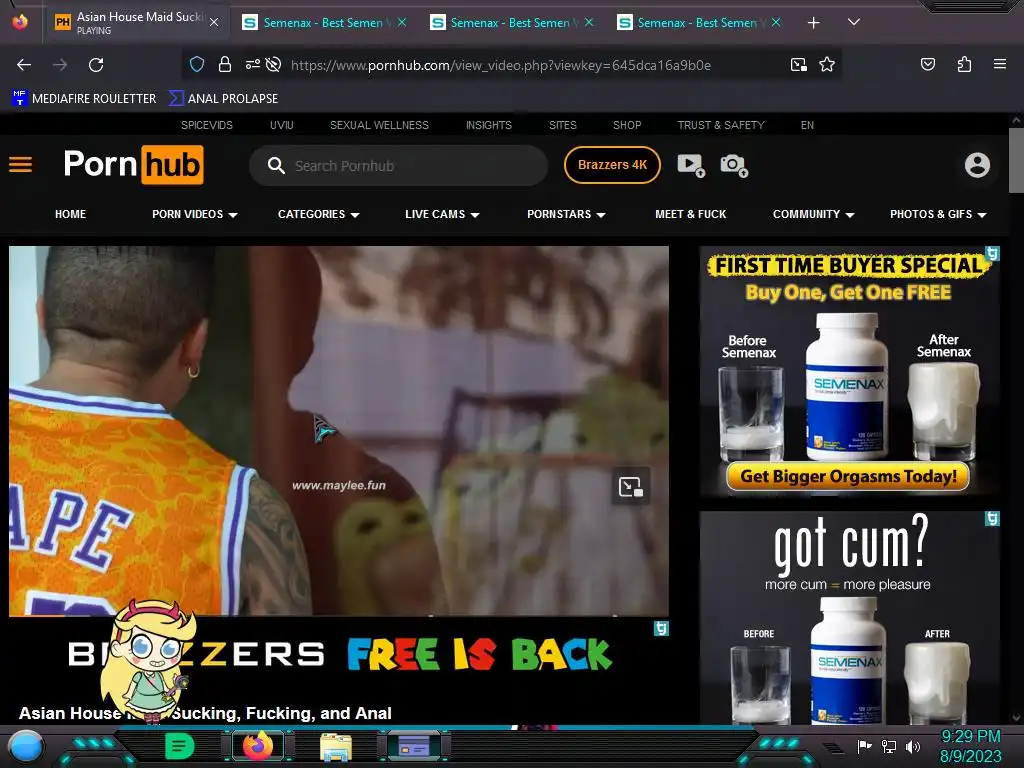Click the Brazzers 4K button
The height and width of the screenshot is (768, 1024).
(x=612, y=165)
